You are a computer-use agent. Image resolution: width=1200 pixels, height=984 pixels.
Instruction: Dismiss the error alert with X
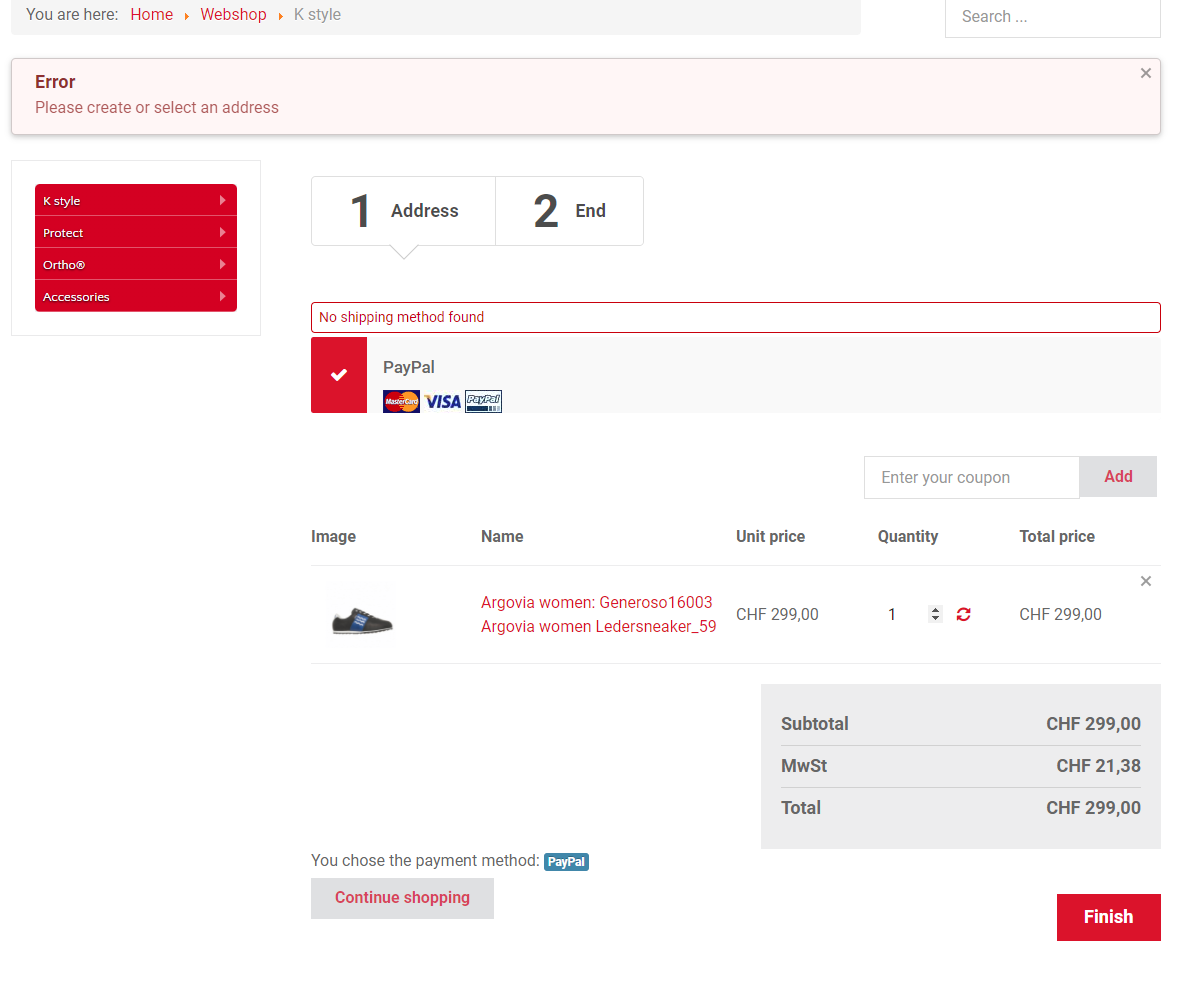(x=1145, y=73)
